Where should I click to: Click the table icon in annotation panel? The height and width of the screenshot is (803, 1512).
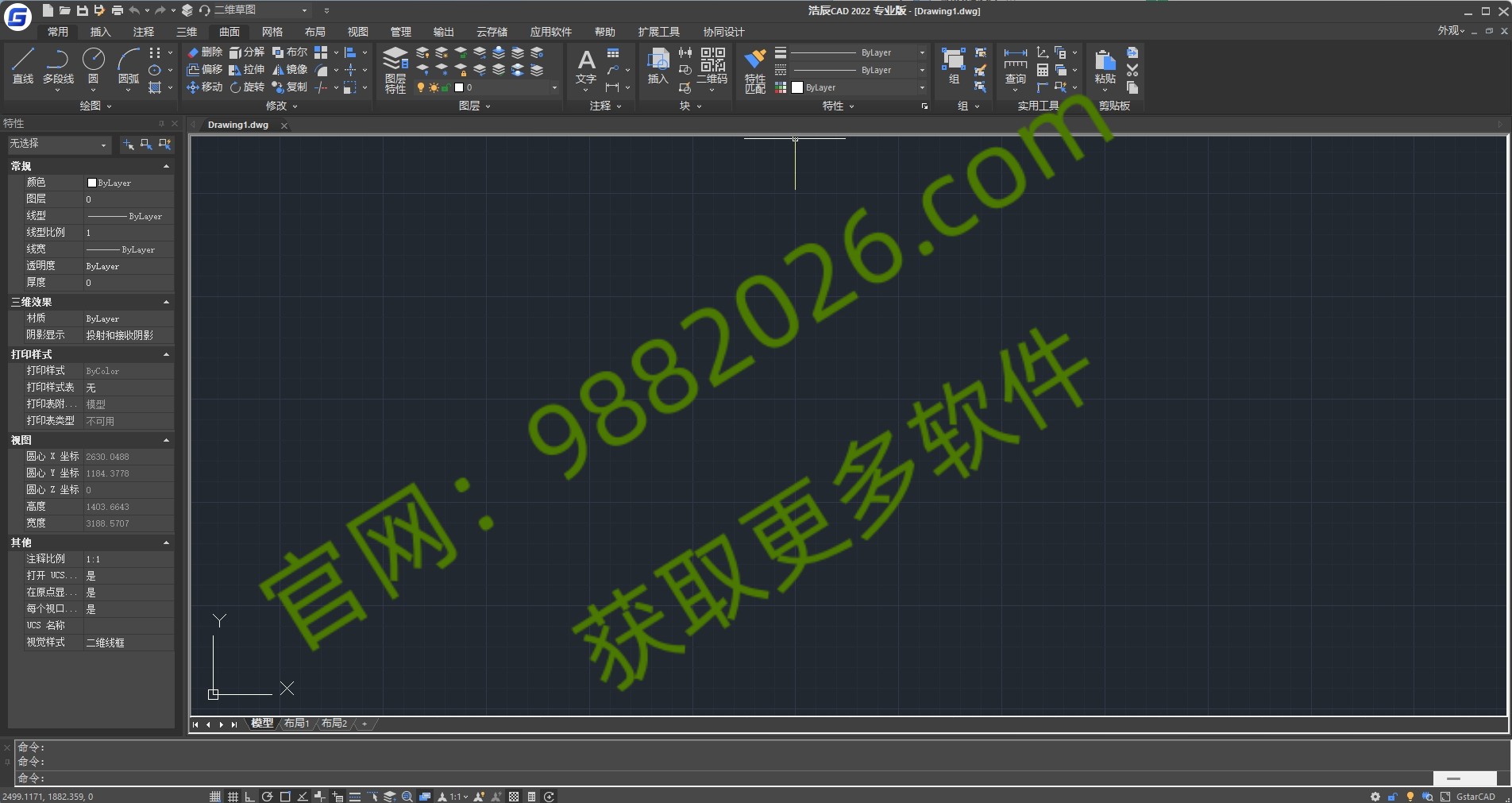[613, 52]
